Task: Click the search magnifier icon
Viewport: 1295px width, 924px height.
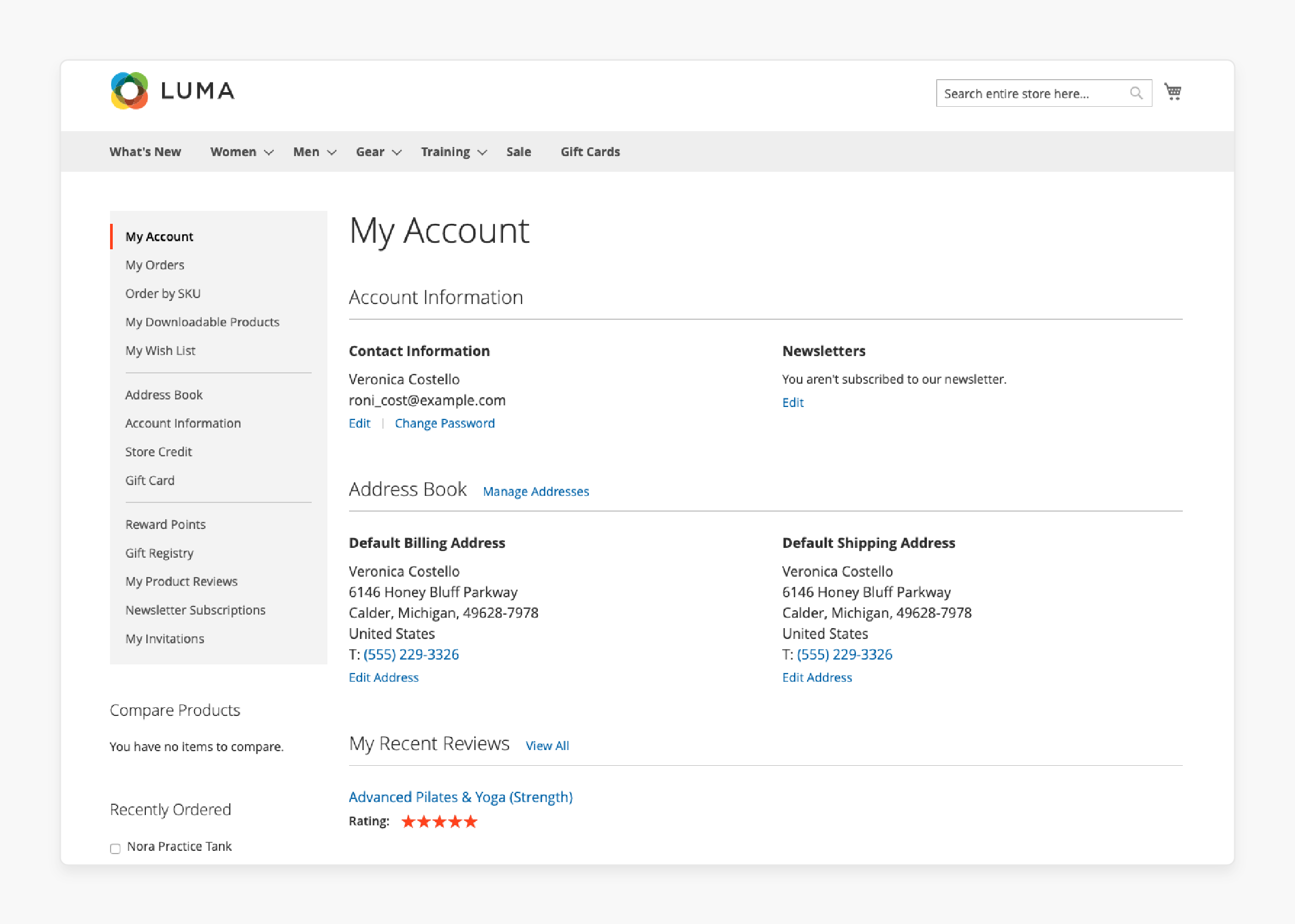Action: point(1136,93)
